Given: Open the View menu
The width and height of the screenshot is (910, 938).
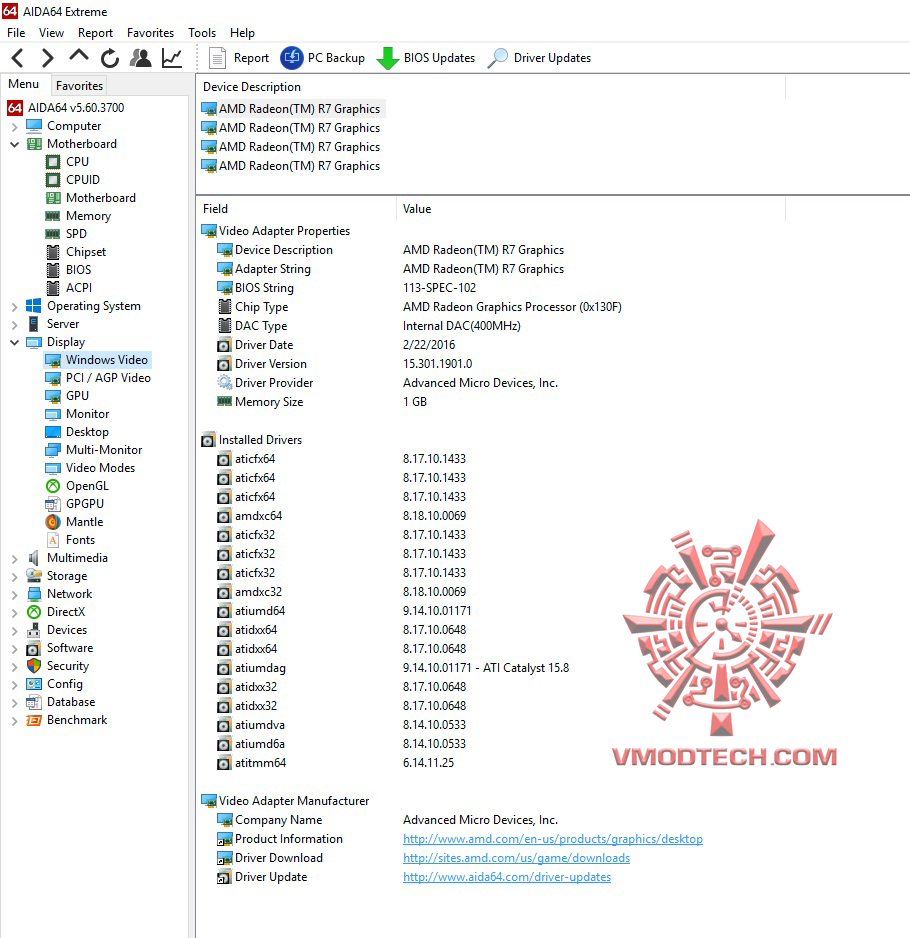Looking at the screenshot, I should click(x=51, y=32).
